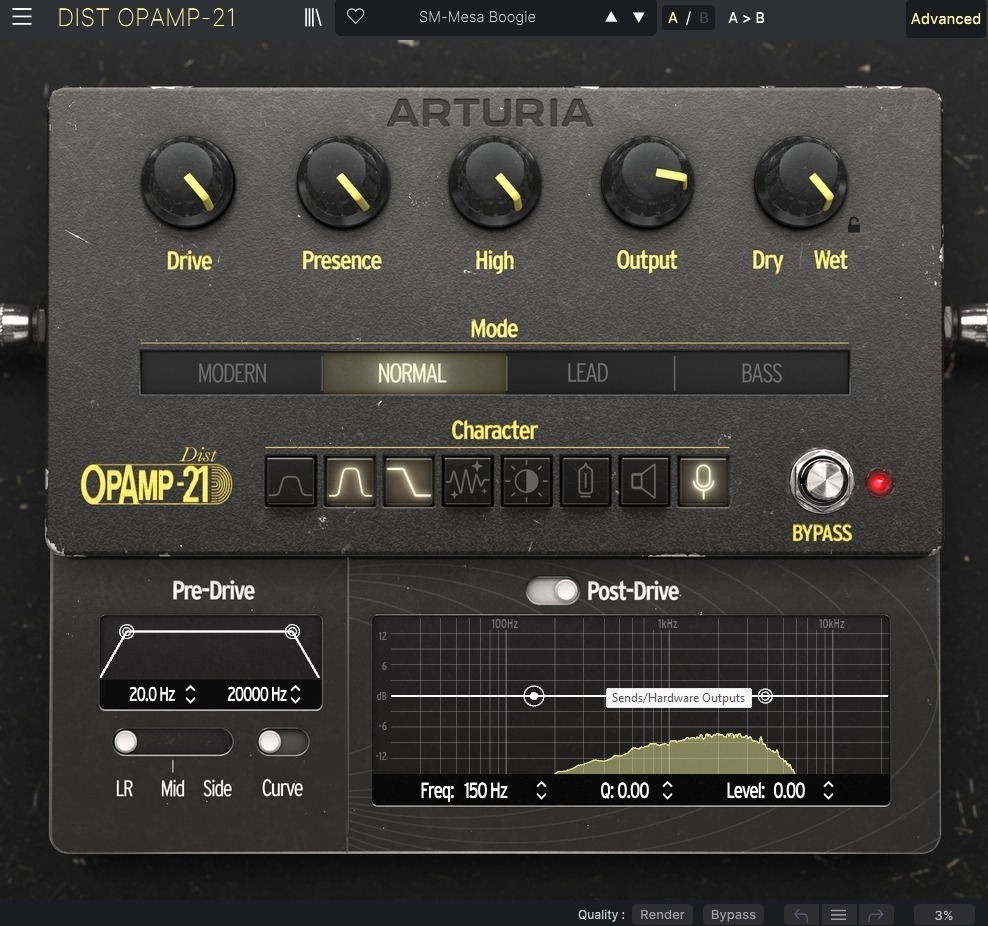Set the LR/Mid/Side selector switch
Screen dimensions: 988x926
pyautogui.click(x=173, y=742)
